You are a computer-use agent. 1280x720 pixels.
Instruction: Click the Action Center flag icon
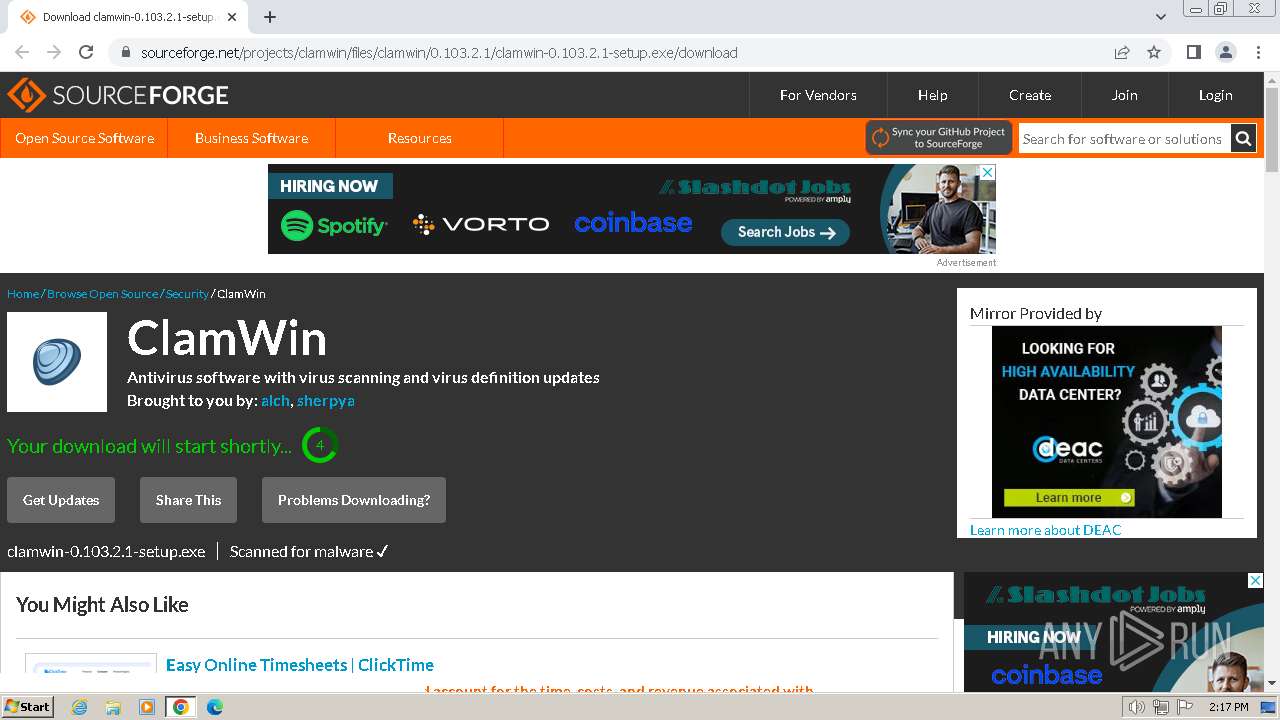point(1185,707)
